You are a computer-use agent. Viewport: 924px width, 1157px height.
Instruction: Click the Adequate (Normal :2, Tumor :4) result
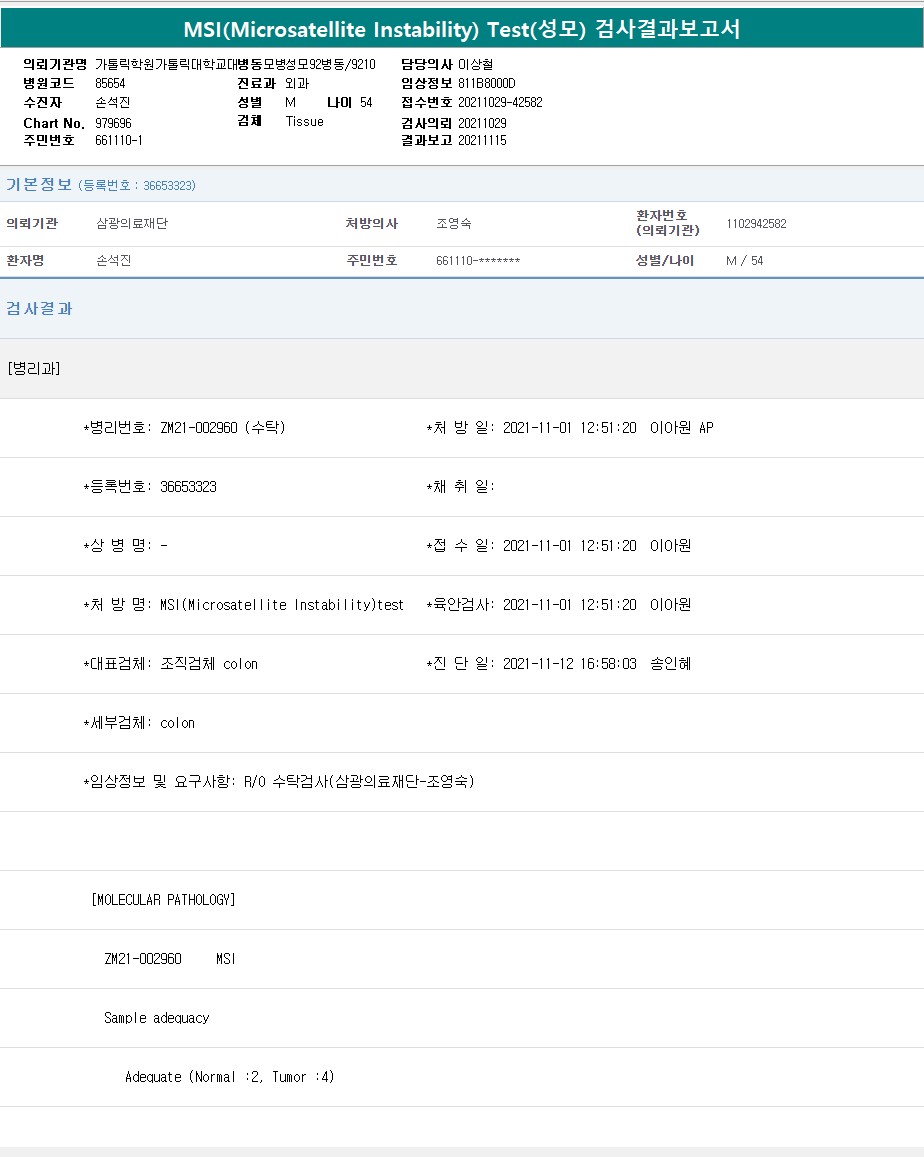tap(229, 1077)
